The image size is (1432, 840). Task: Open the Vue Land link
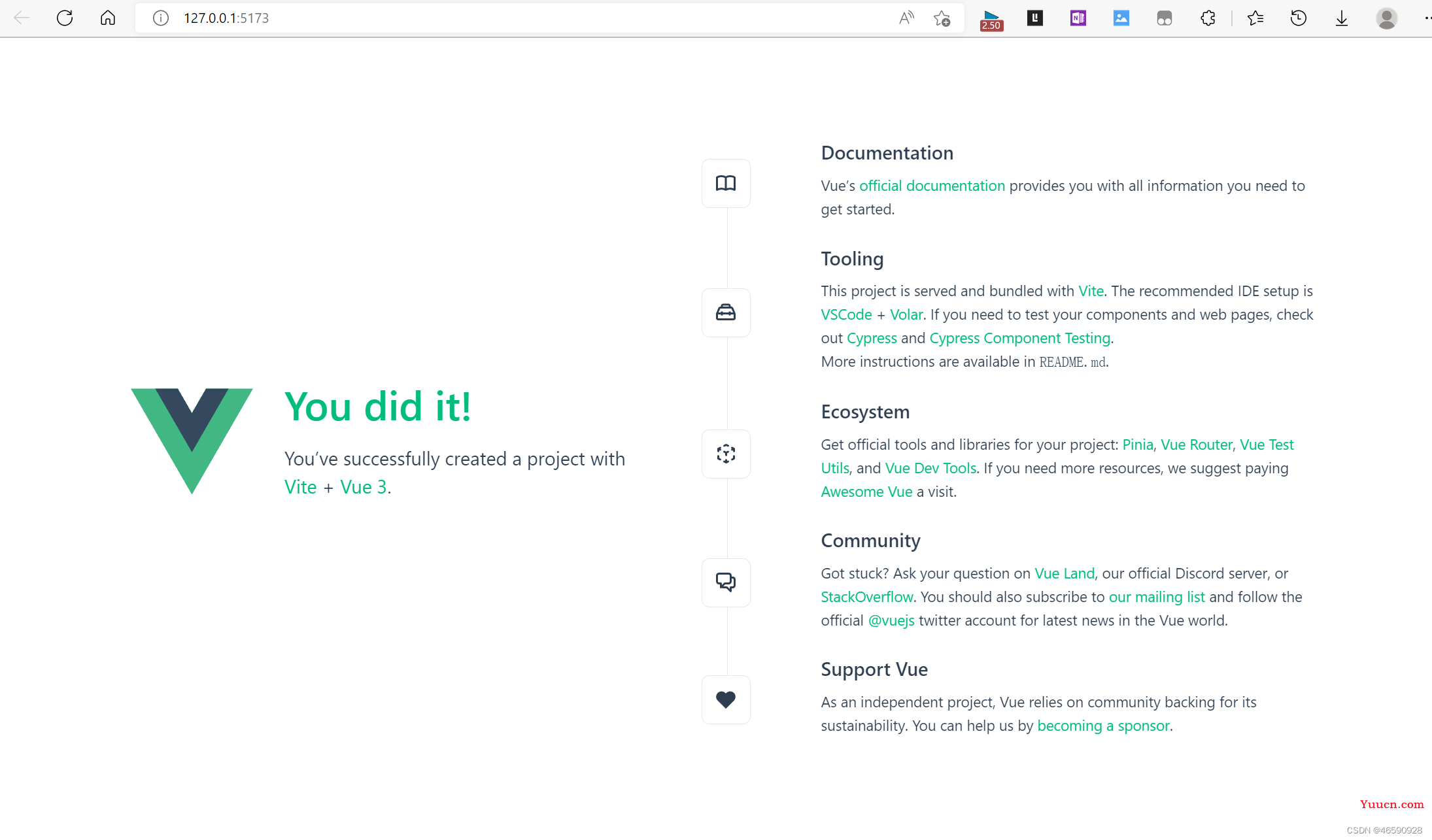(1065, 573)
